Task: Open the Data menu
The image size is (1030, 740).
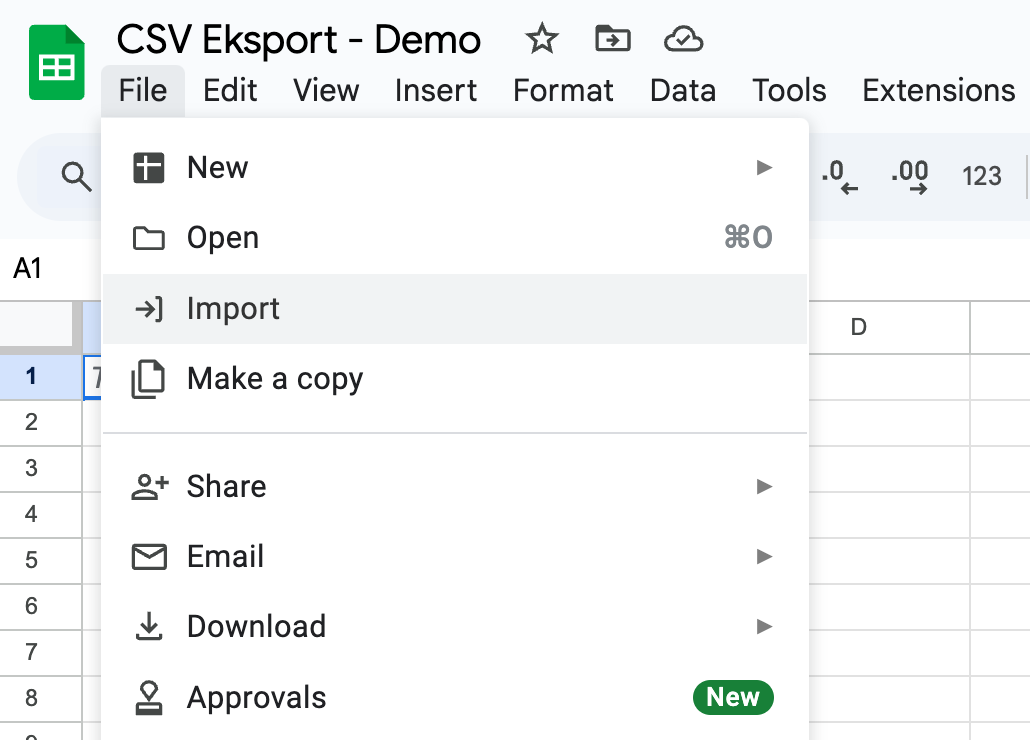Action: [x=683, y=91]
